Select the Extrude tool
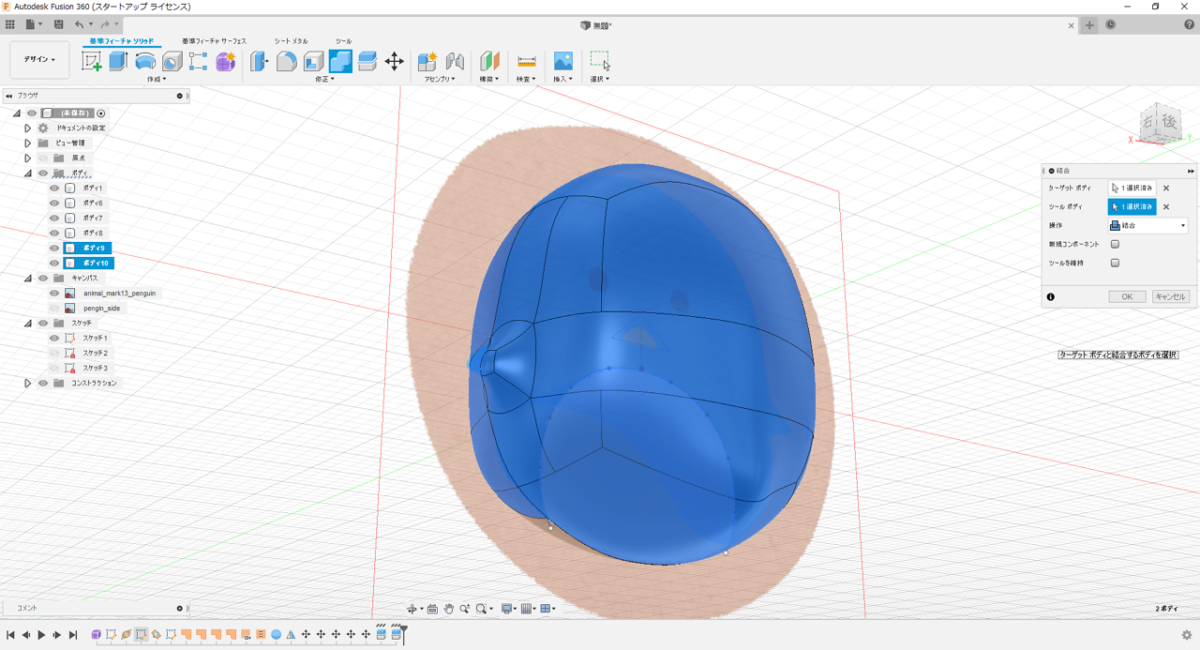This screenshot has height=650, width=1200. click(119, 61)
